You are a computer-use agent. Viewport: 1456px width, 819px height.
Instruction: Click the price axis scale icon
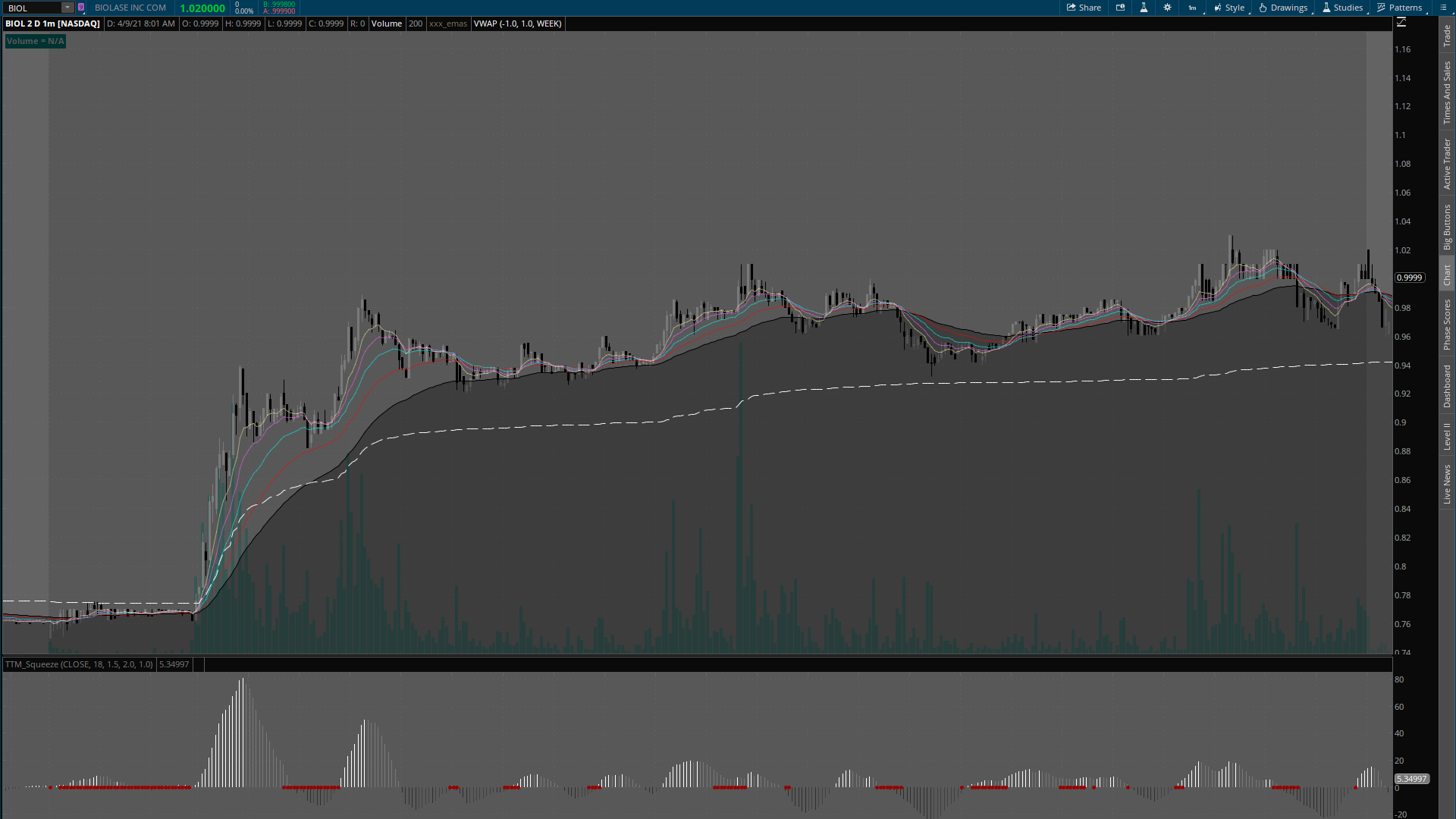1401,23
